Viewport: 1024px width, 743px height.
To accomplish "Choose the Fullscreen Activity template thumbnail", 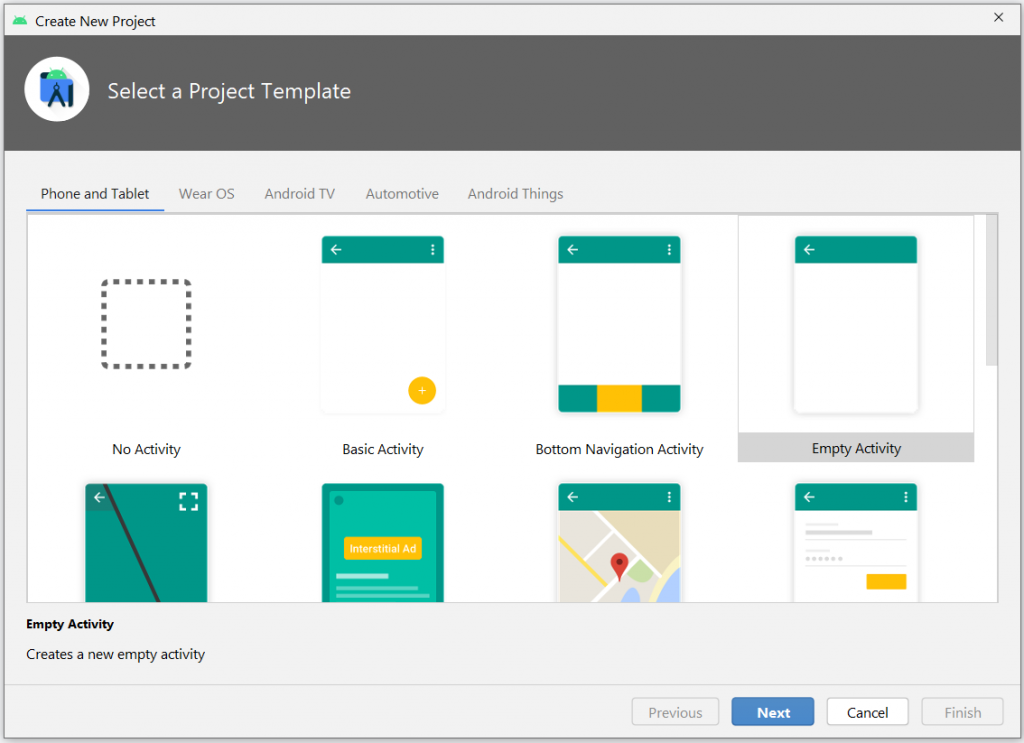I will pyautogui.click(x=146, y=543).
